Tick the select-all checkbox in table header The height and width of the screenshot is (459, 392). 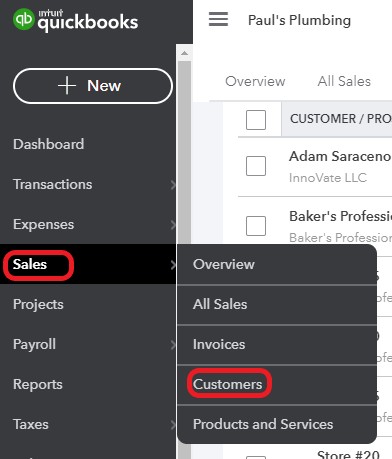pos(256,120)
